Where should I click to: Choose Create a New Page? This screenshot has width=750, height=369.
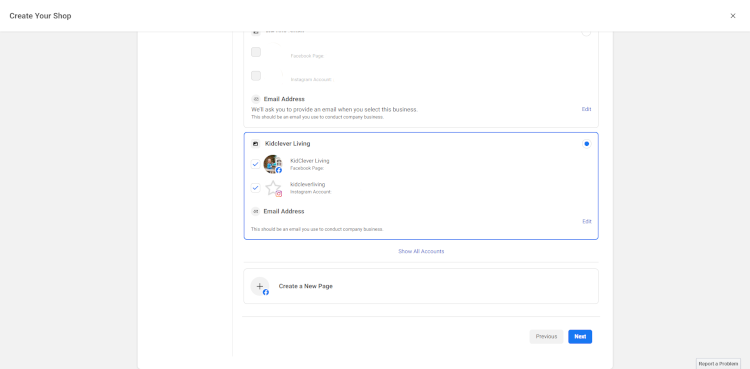click(x=421, y=286)
